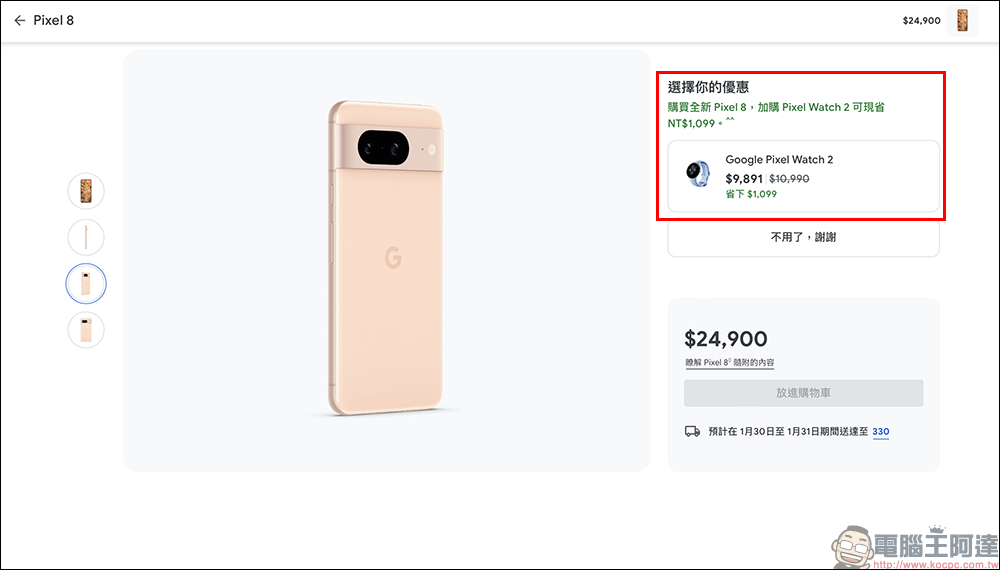The width and height of the screenshot is (1000, 570).
Task: Select the patterned front-screen thumbnail
Action: 86,190
